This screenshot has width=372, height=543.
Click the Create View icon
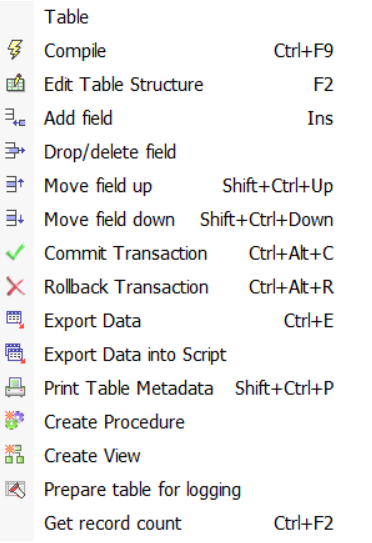tap(15, 454)
